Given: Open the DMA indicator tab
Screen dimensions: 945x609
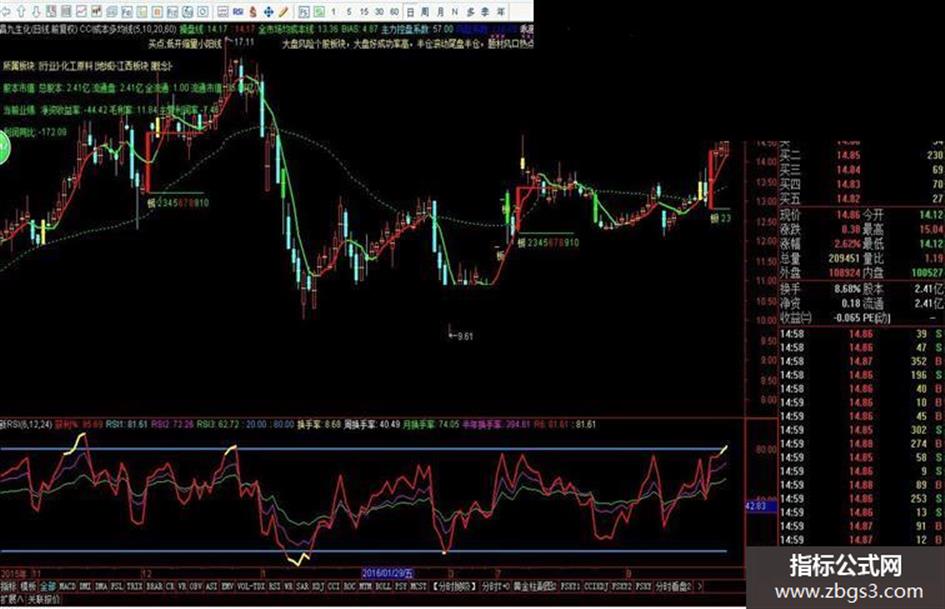Looking at the screenshot, I should coord(101,587).
